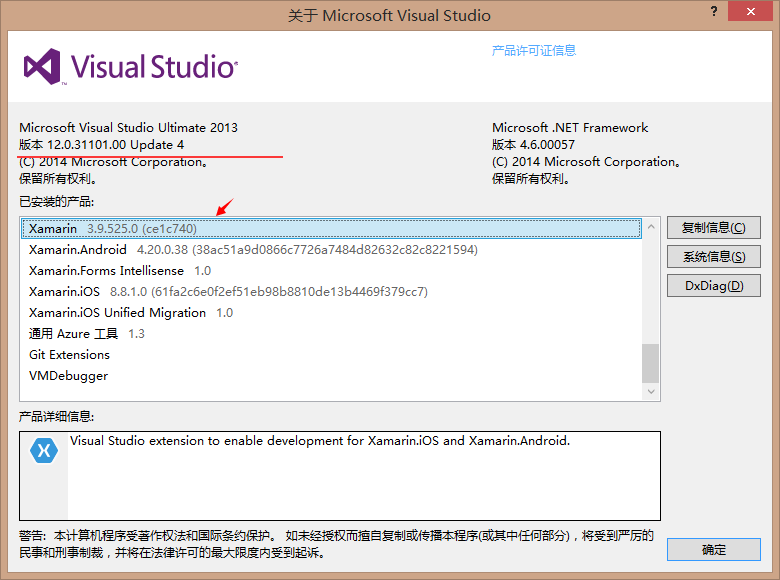This screenshot has width=780, height=580.
Task: Click the 版本 12.0.31101.00 Update 4 text
Action: pyautogui.click(x=101, y=145)
